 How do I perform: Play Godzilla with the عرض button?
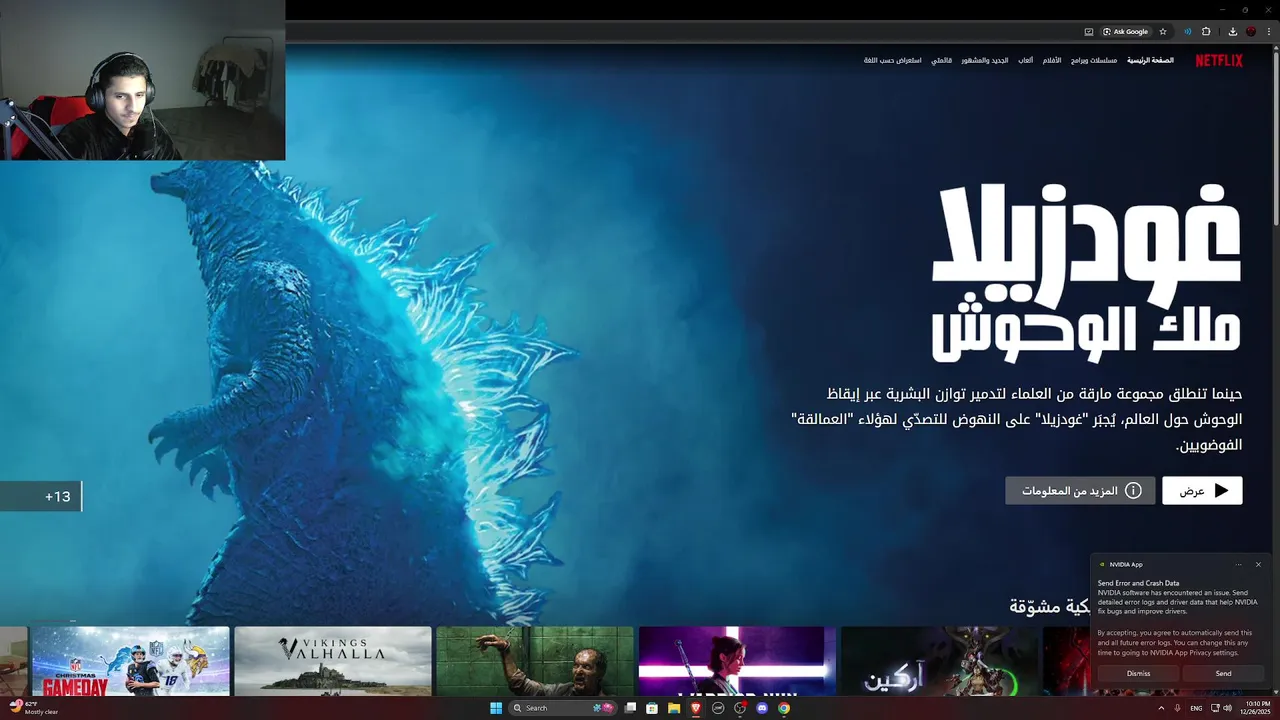tap(1202, 491)
